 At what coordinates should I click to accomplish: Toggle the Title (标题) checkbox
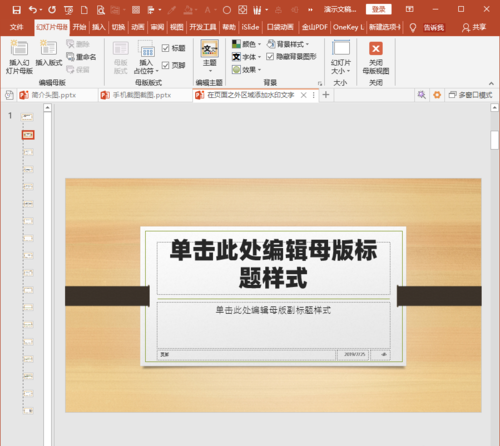(165, 48)
